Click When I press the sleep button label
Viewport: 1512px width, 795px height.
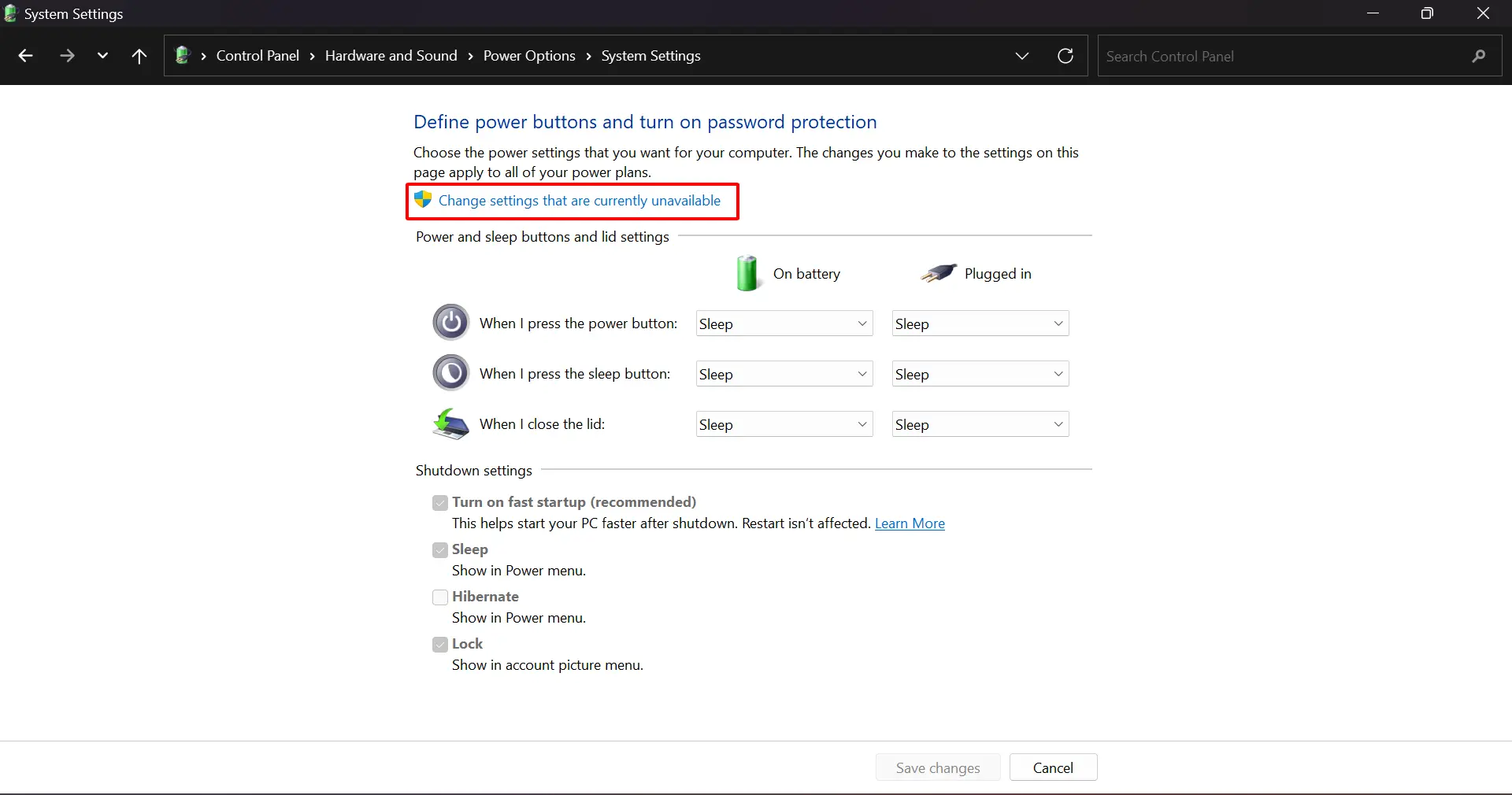point(575,374)
